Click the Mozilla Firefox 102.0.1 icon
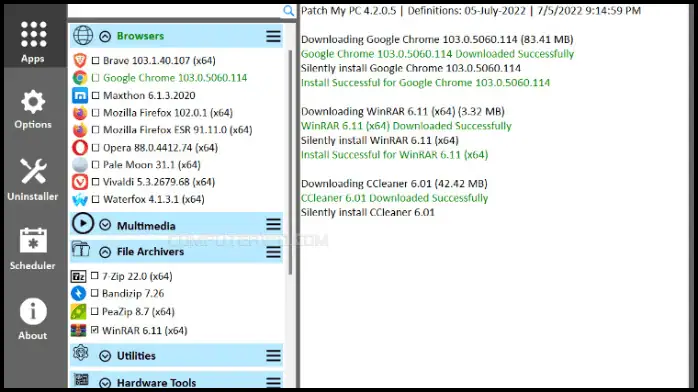Viewport: 698px width, 392px height. [80, 113]
